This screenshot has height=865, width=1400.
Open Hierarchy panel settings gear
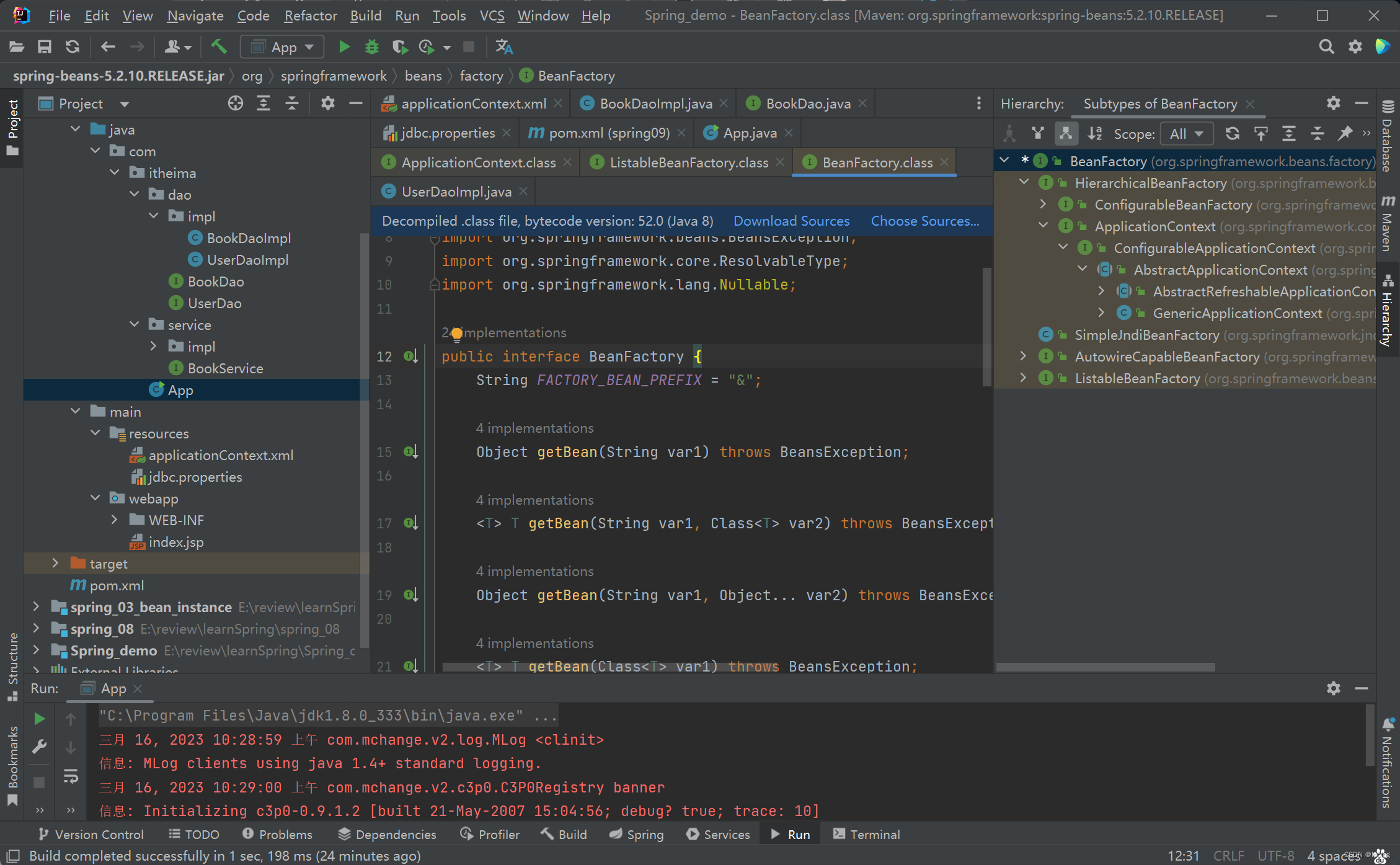(1334, 104)
